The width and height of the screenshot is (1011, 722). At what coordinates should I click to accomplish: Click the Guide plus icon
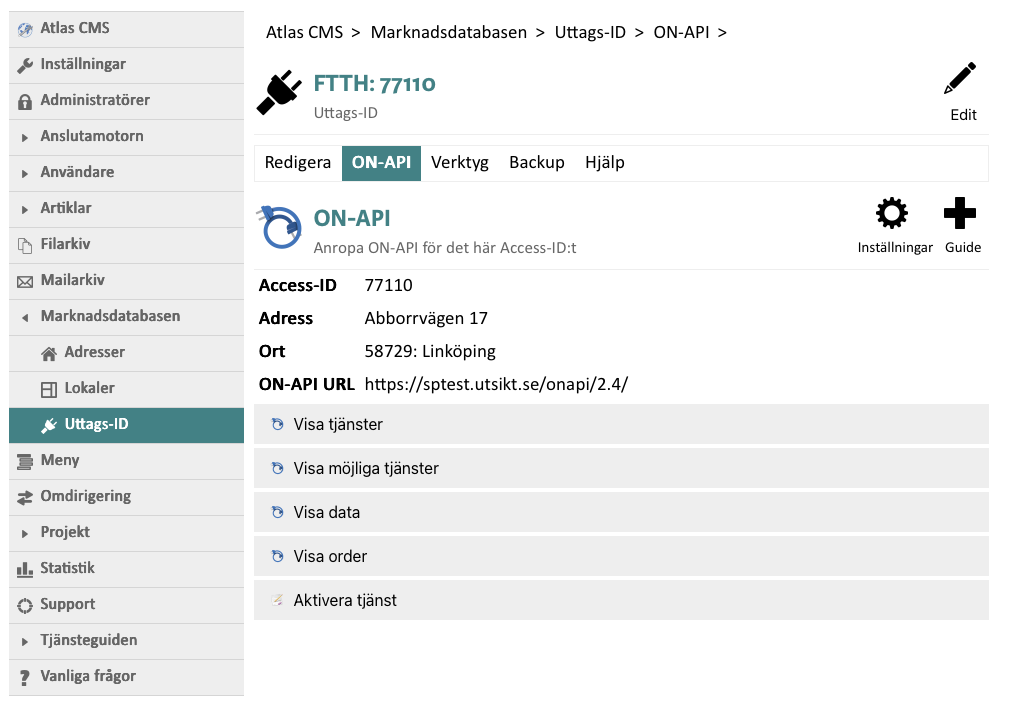(960, 214)
